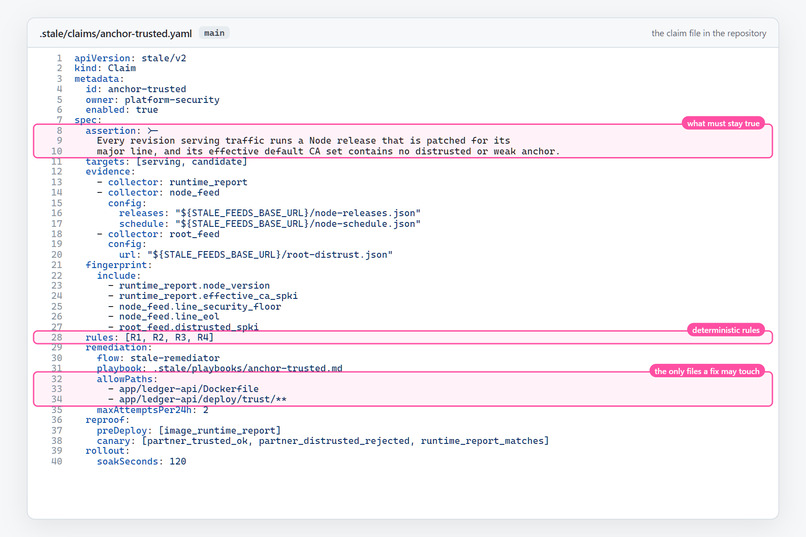806x537 pixels.
Task: Click 'node_feed.line_security_floor' entry
Action: click(200, 306)
